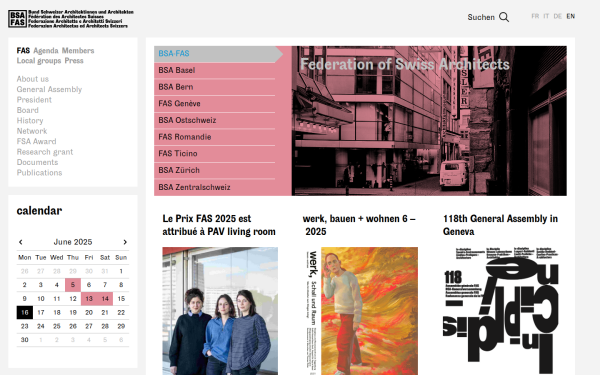Switch language to IT
The image size is (600, 375).
coord(546,16)
